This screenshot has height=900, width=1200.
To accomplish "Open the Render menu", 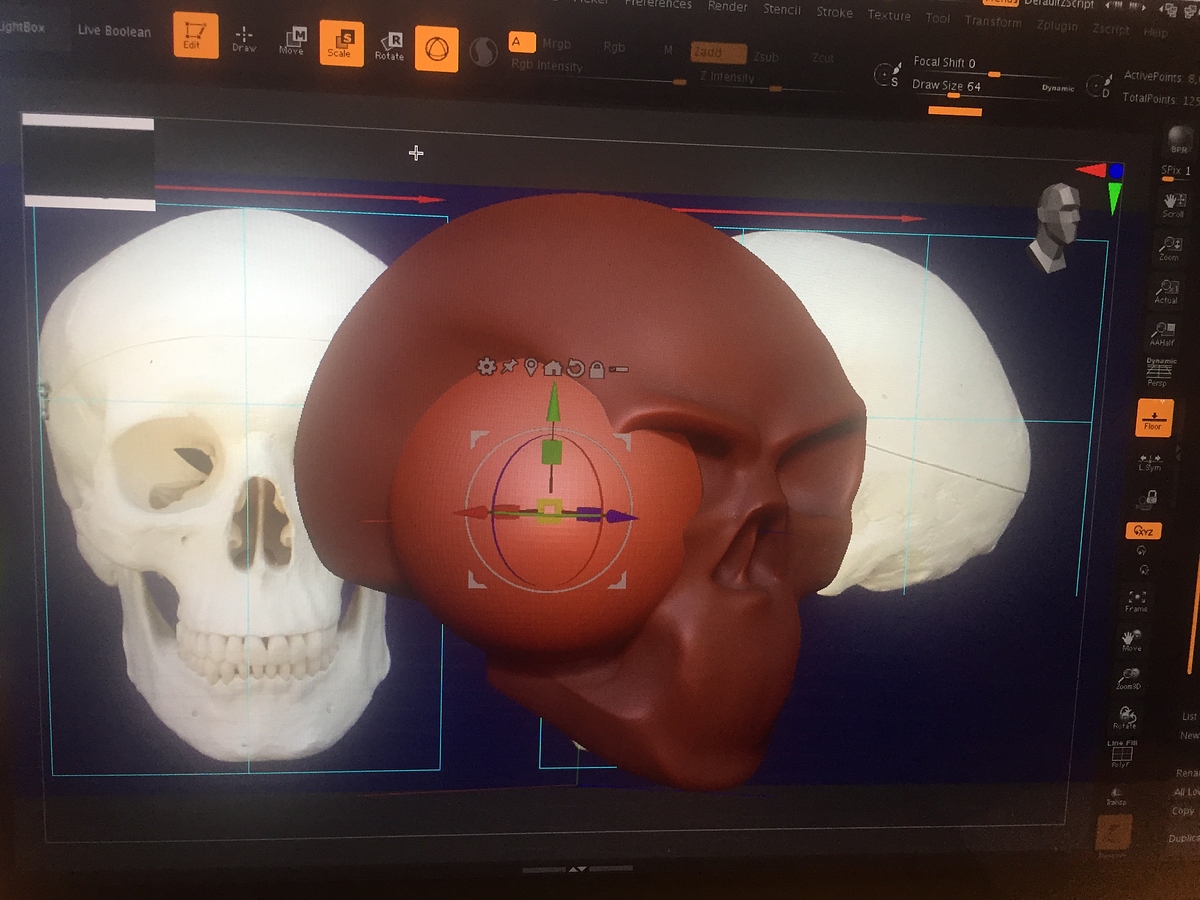I will click(728, 6).
